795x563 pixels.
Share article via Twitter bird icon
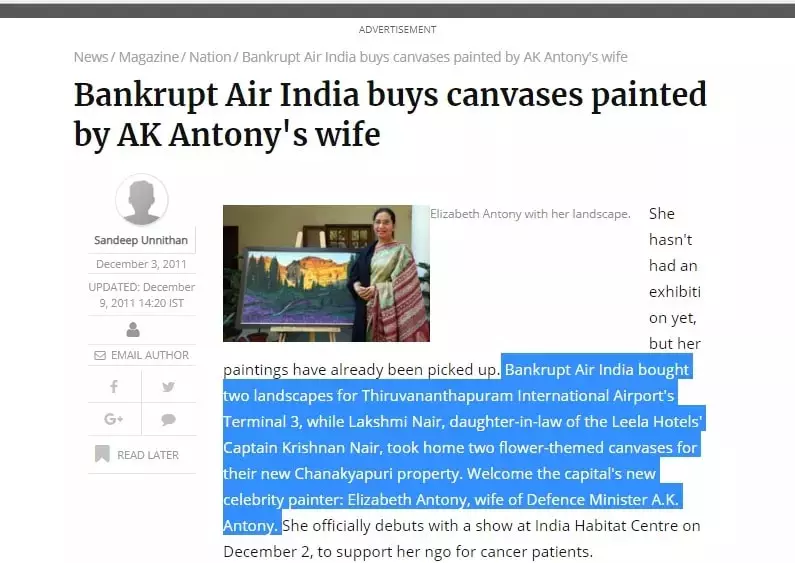[x=168, y=387]
